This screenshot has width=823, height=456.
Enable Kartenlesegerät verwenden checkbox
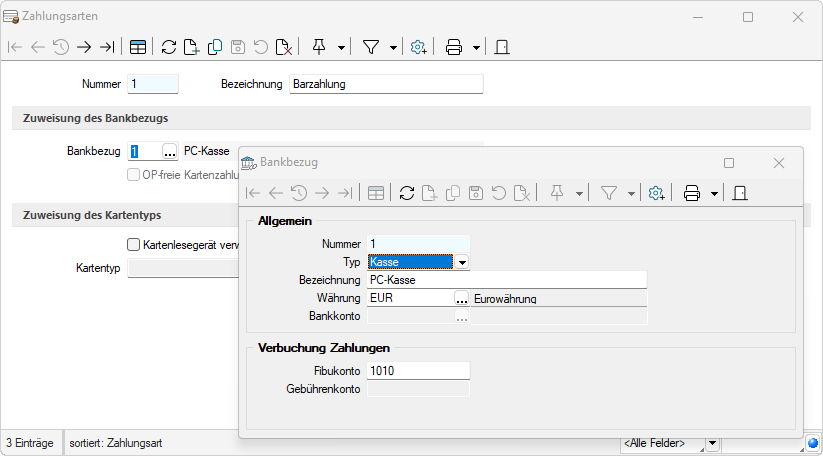(x=134, y=243)
